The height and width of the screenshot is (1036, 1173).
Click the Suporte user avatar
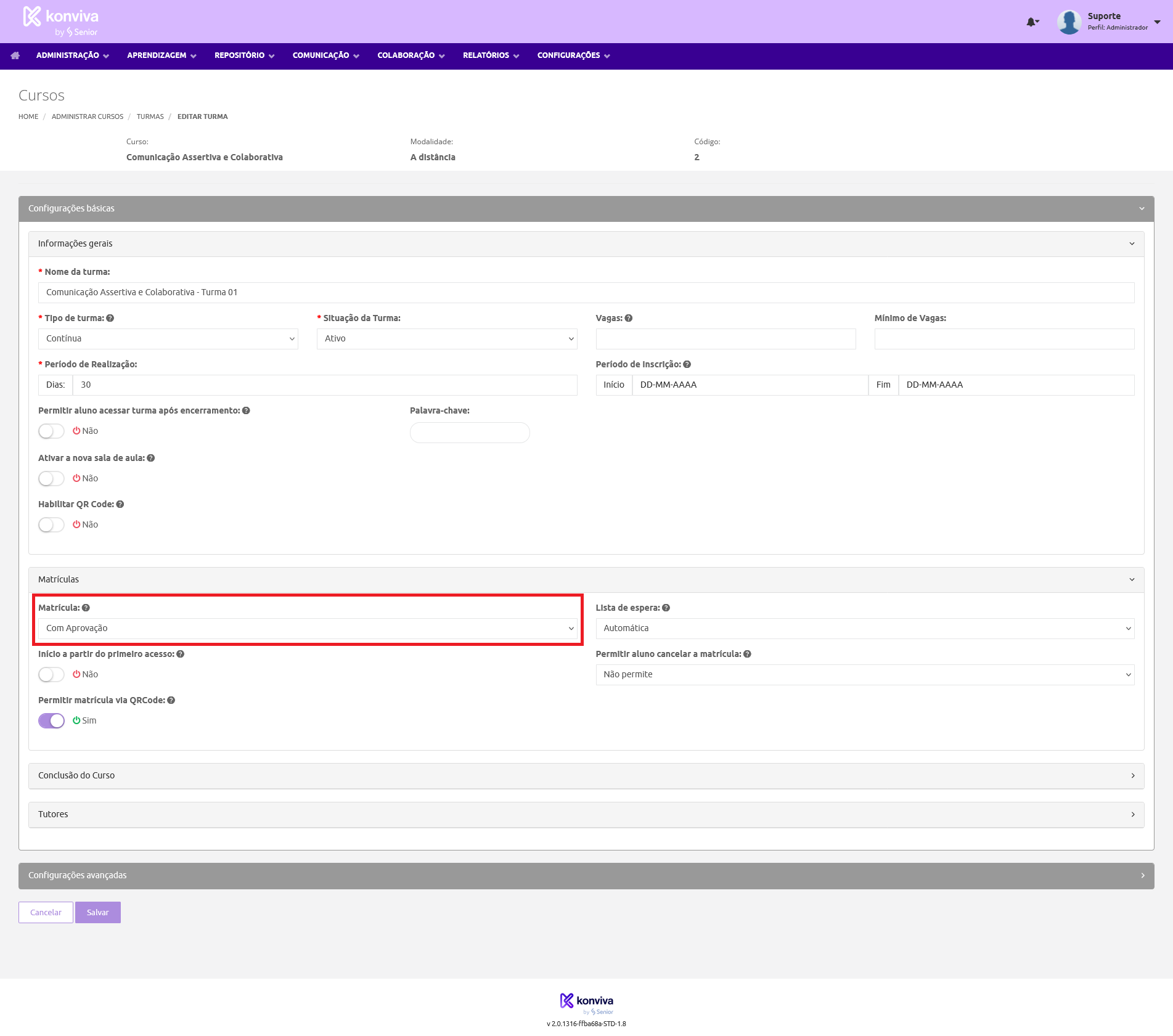[1069, 22]
